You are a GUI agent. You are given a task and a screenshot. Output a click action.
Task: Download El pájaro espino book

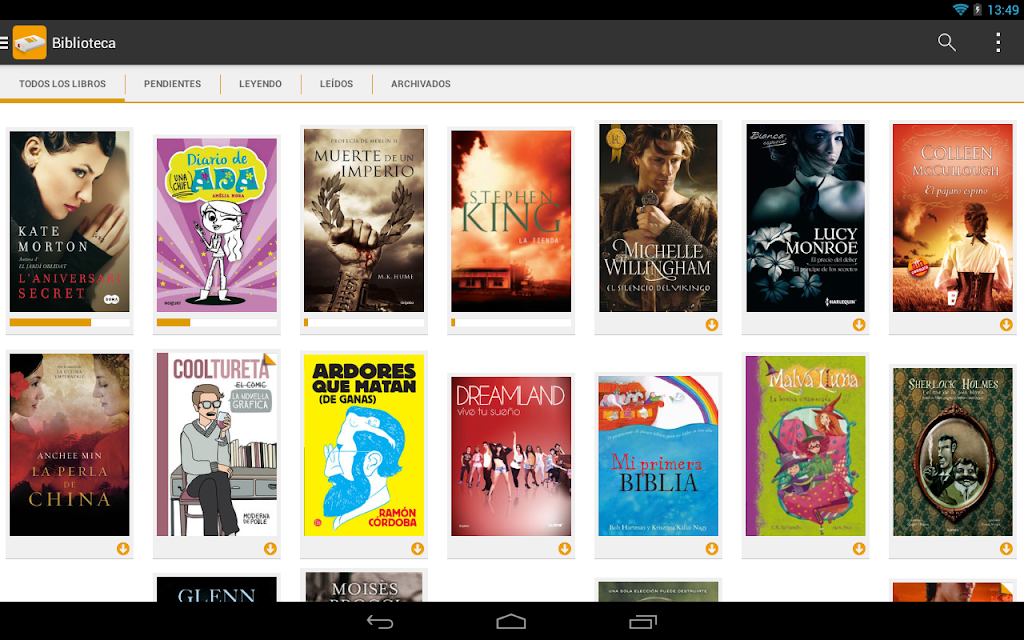[1006, 325]
